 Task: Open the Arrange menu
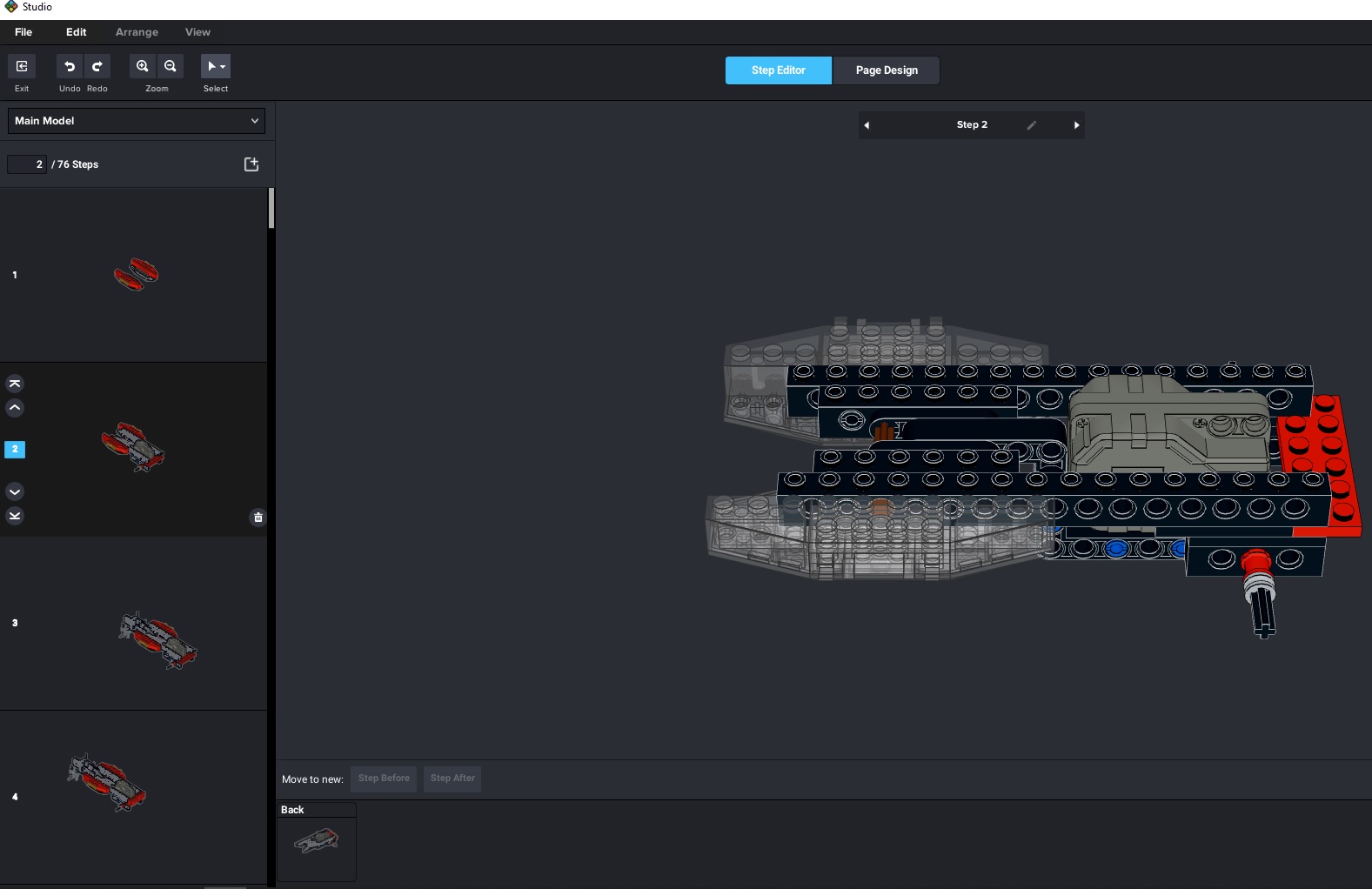[x=137, y=32]
